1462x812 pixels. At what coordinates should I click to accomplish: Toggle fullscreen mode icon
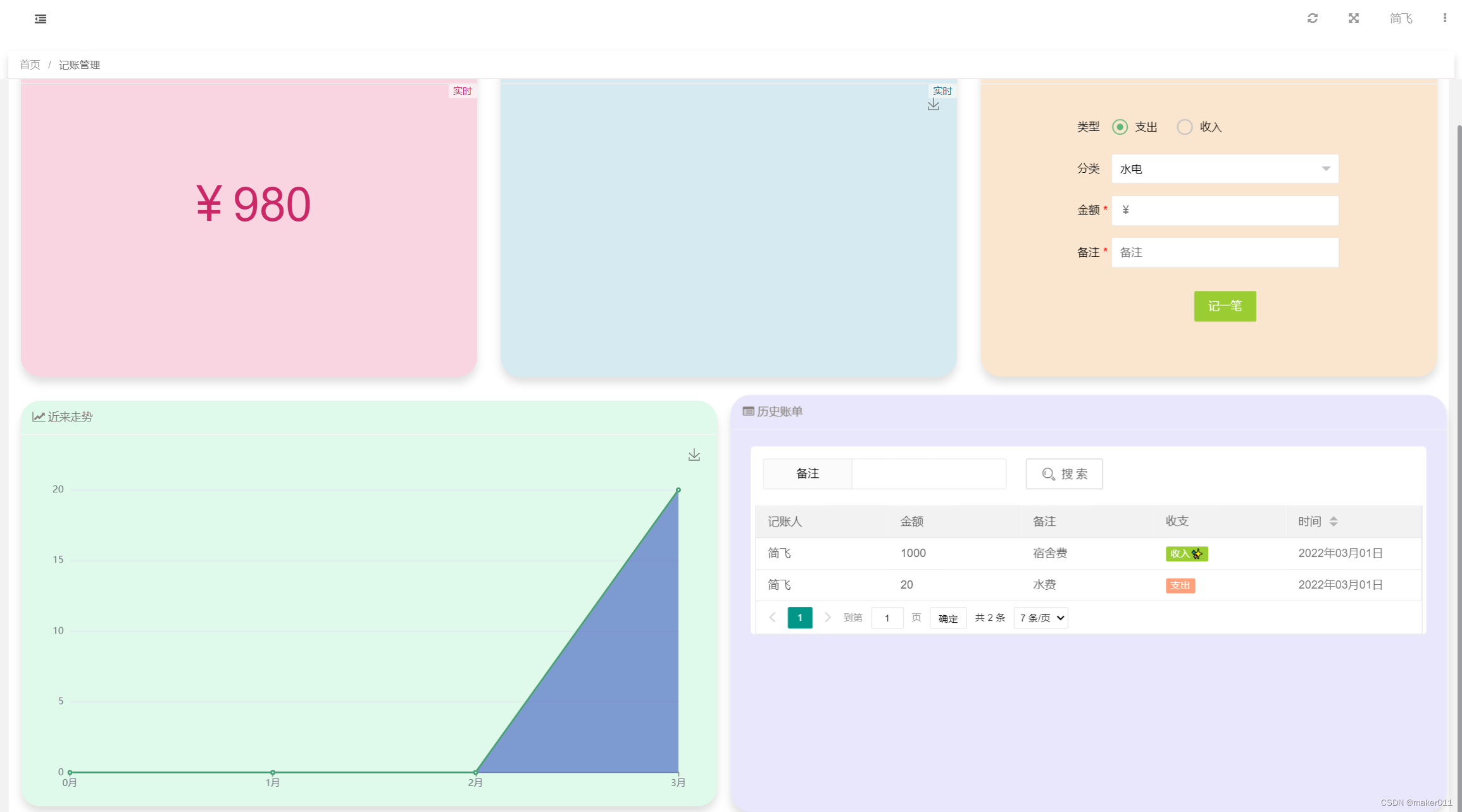click(x=1354, y=18)
